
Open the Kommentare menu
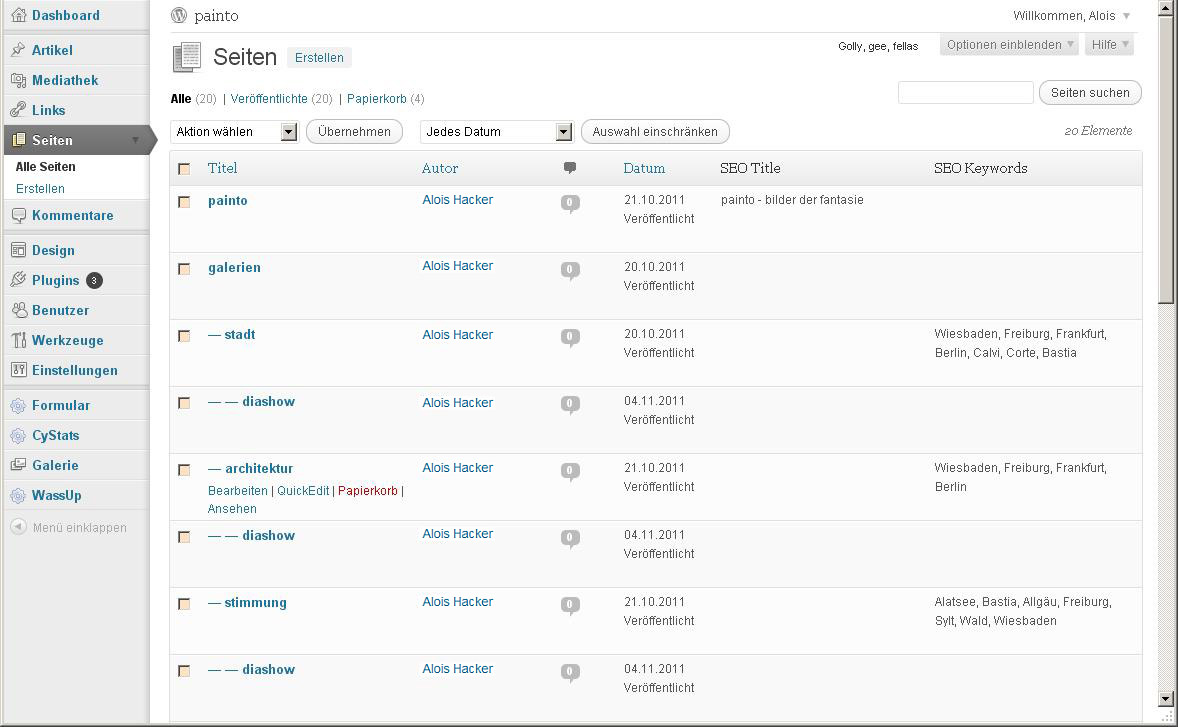click(72, 216)
